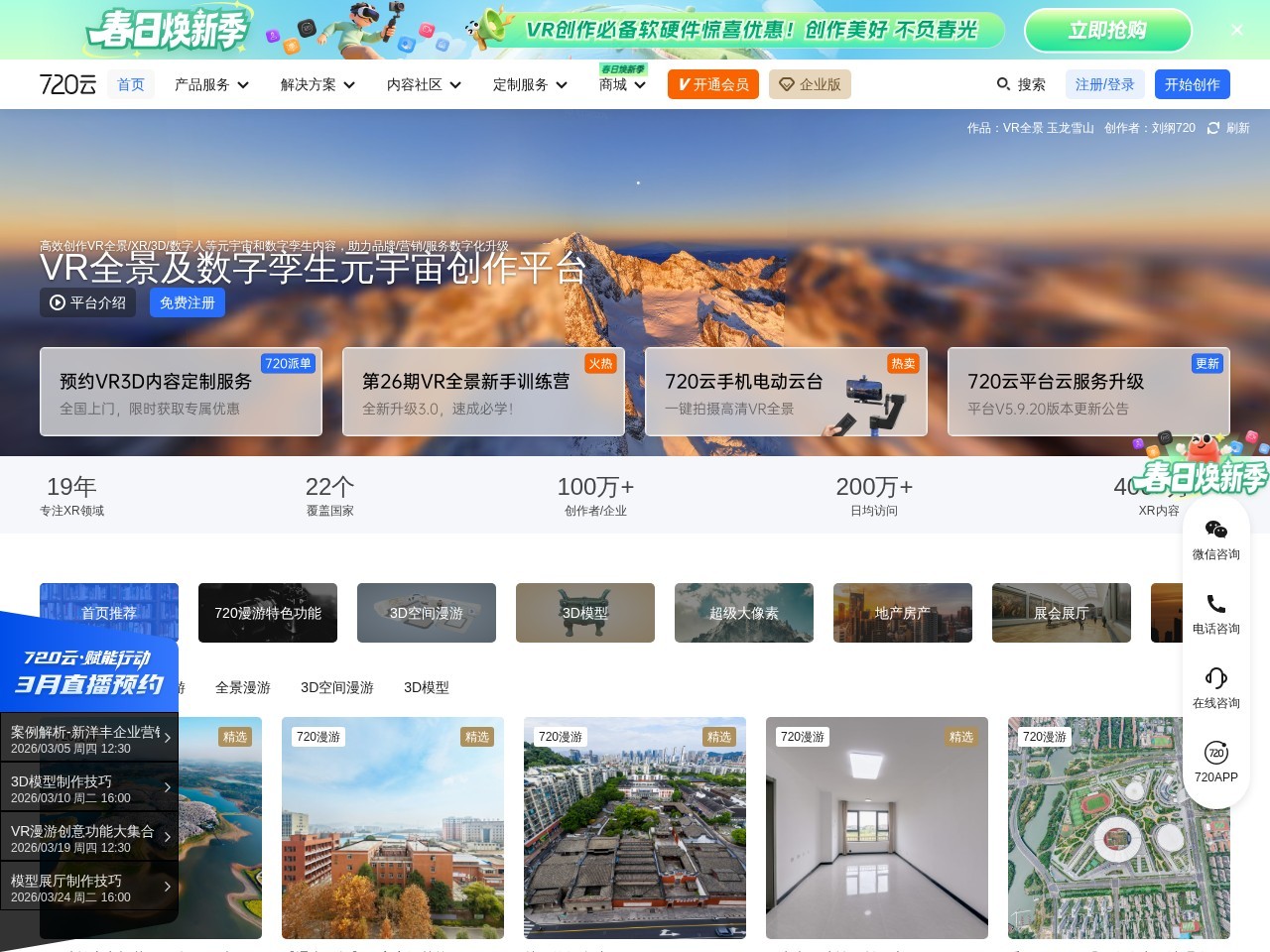Open the 720APP icon in sidebar
The image size is (1270, 952).
[1215, 754]
